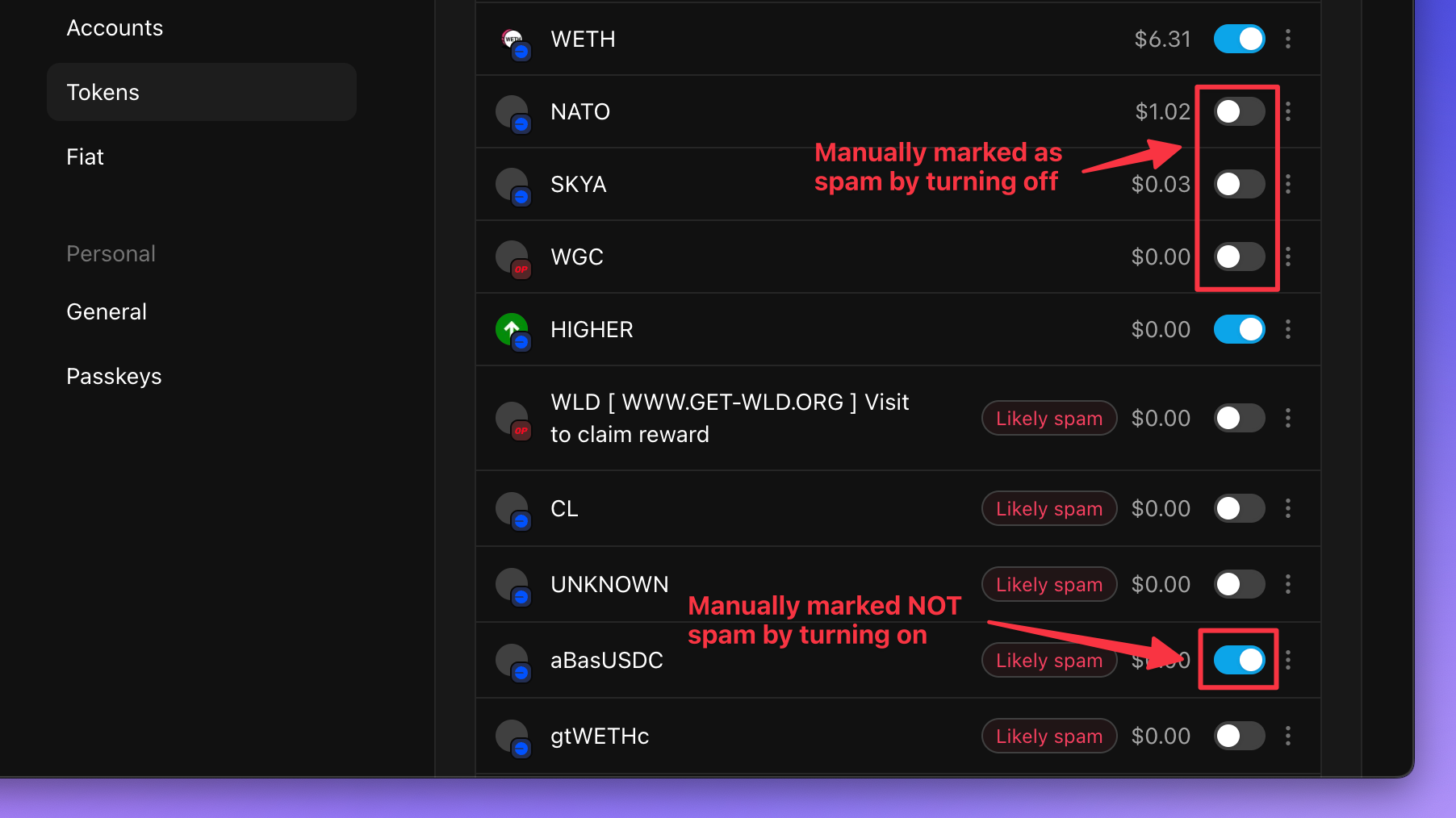This screenshot has height=818, width=1456.
Task: Open the more options menu for gtWETHc
Action: coord(1288,736)
